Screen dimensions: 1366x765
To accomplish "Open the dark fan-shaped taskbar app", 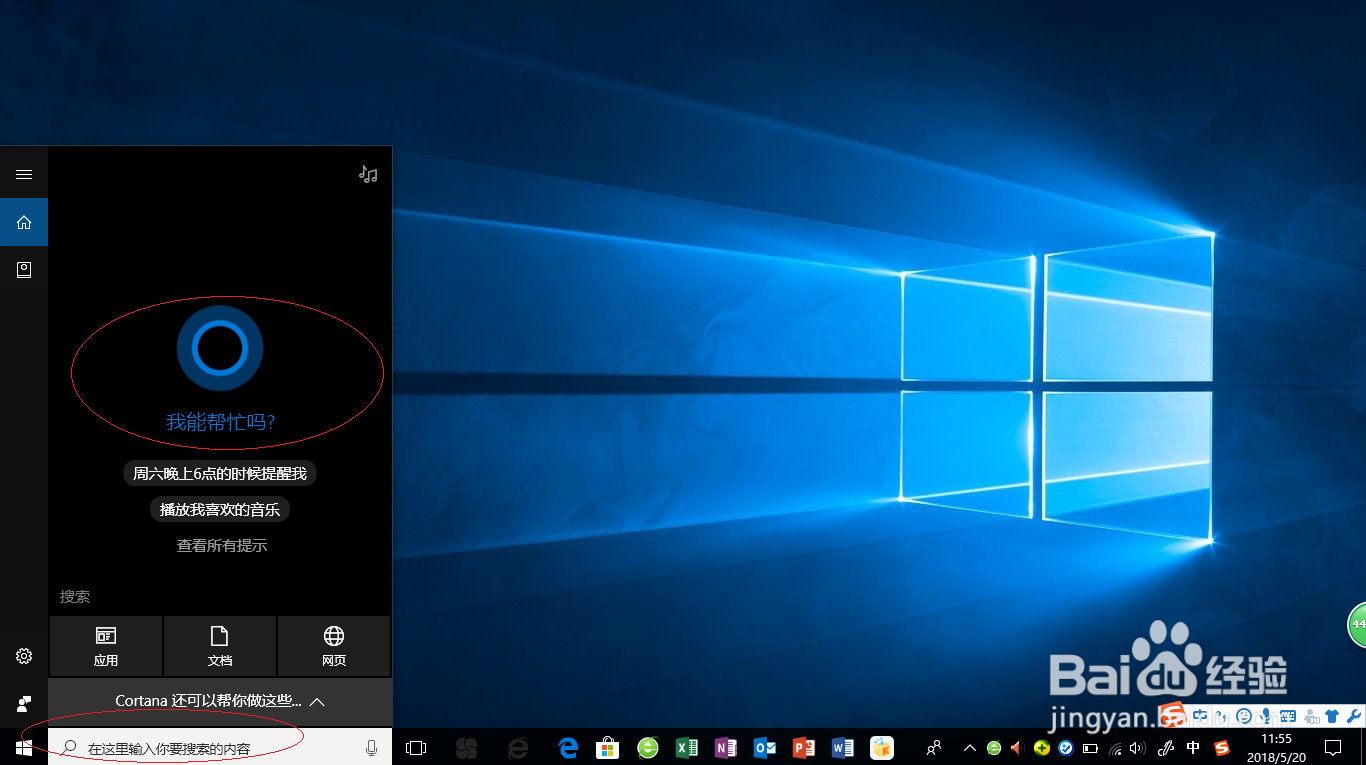I will [466, 748].
